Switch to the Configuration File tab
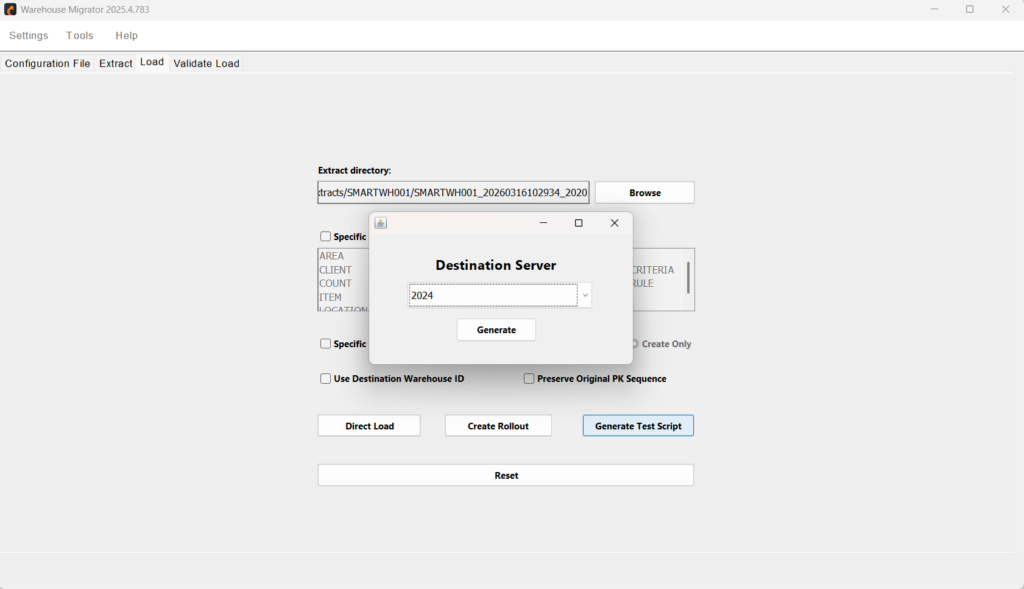Viewport: 1024px width, 589px height. [x=48, y=63]
